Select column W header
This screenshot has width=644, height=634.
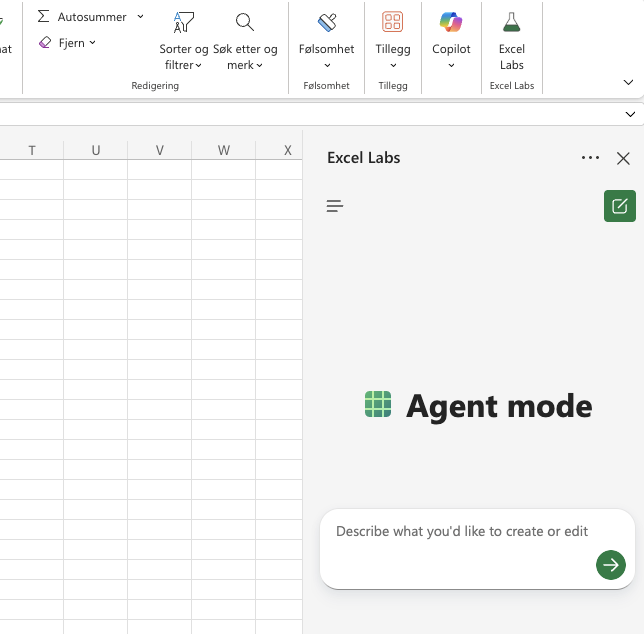(x=223, y=151)
